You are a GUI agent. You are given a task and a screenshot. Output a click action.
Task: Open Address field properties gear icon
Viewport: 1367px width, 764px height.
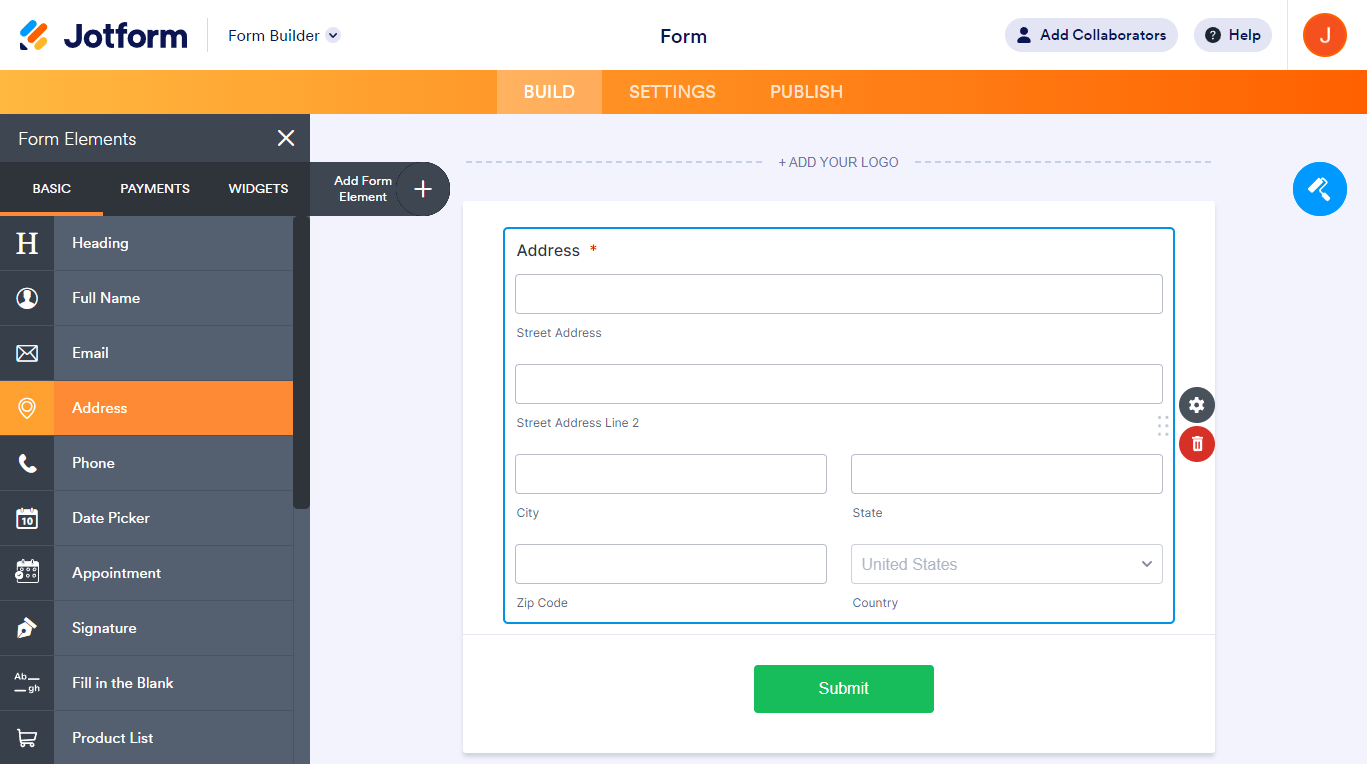[1197, 405]
